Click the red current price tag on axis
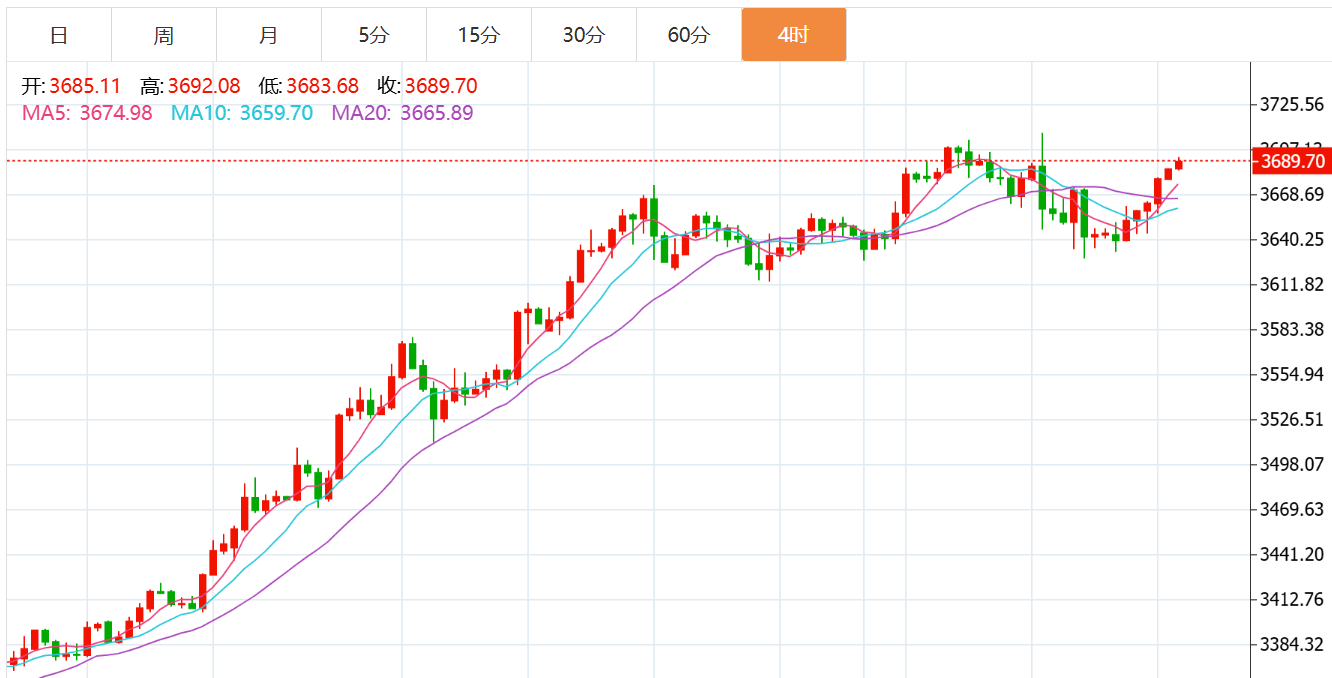Image resolution: width=1332 pixels, height=678 pixels. coord(1292,161)
